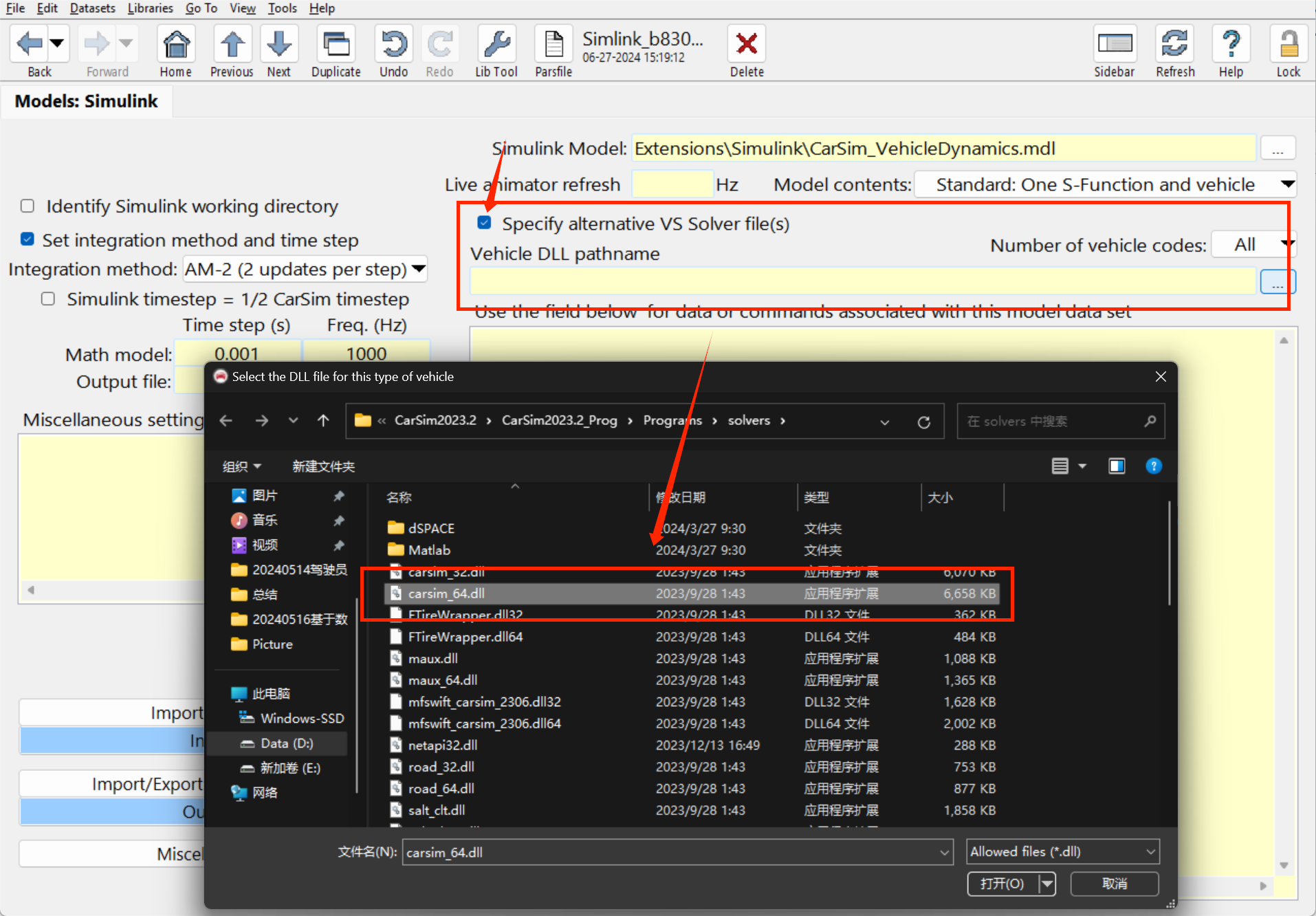This screenshot has height=916, width=1316.
Task: Click the Simulink Model path field
Action: (x=943, y=149)
